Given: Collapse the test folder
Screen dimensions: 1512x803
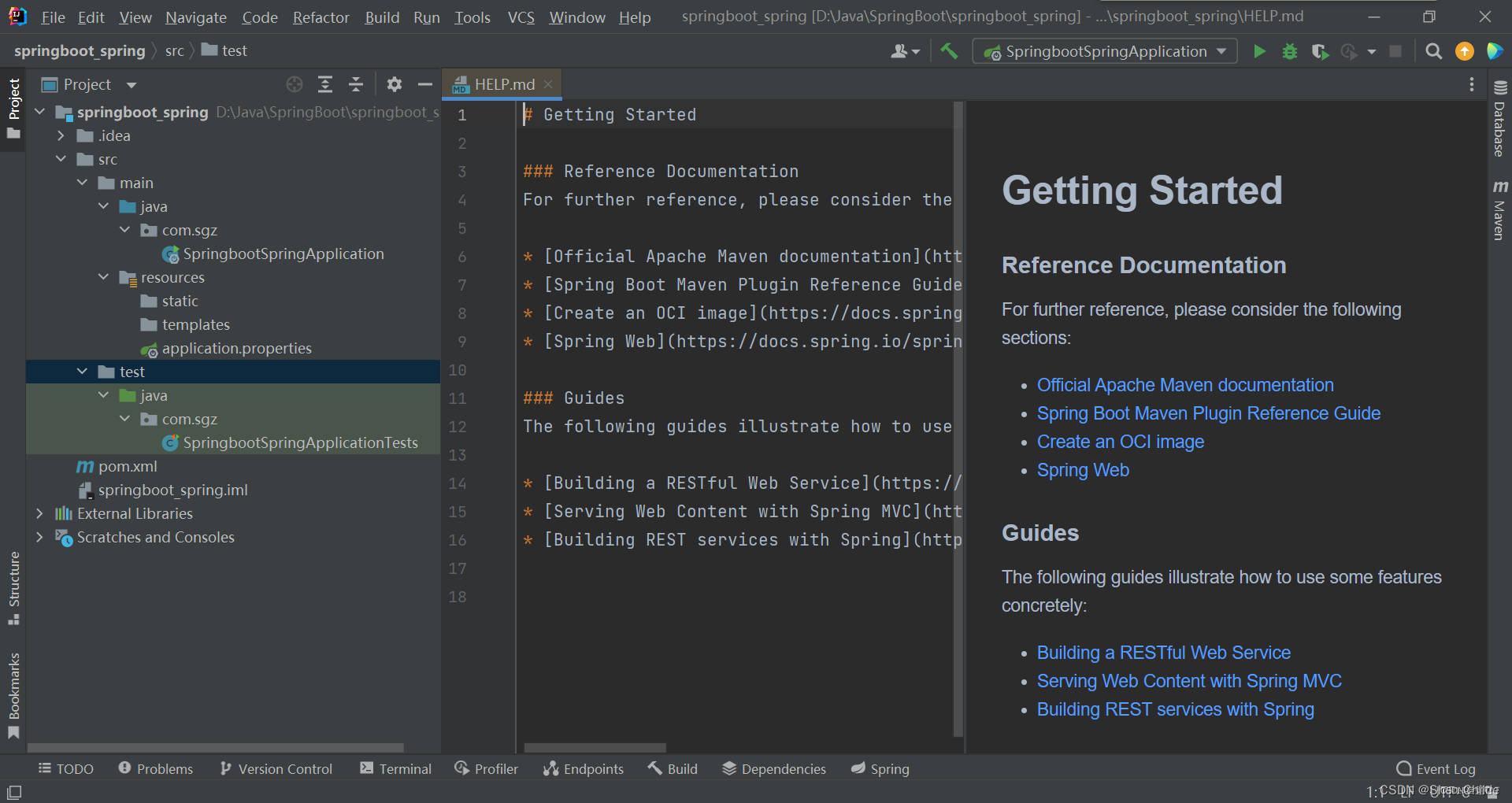Looking at the screenshot, I should point(83,372).
